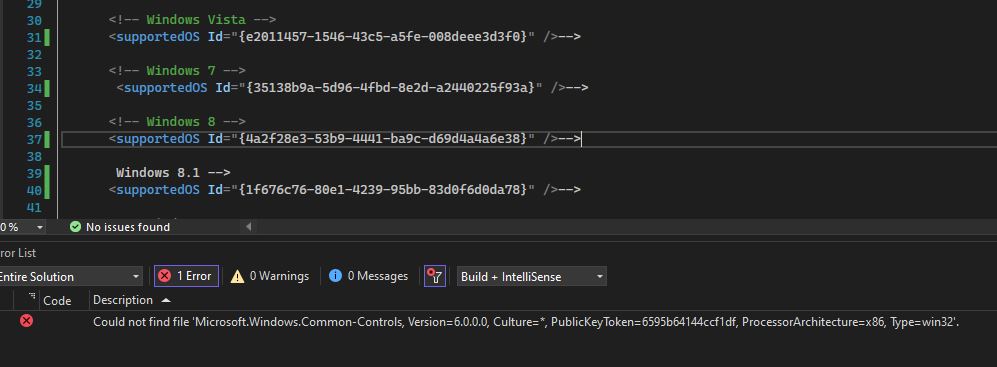This screenshot has width=997, height=367.
Task: Click the Description column header
Action: click(123, 300)
